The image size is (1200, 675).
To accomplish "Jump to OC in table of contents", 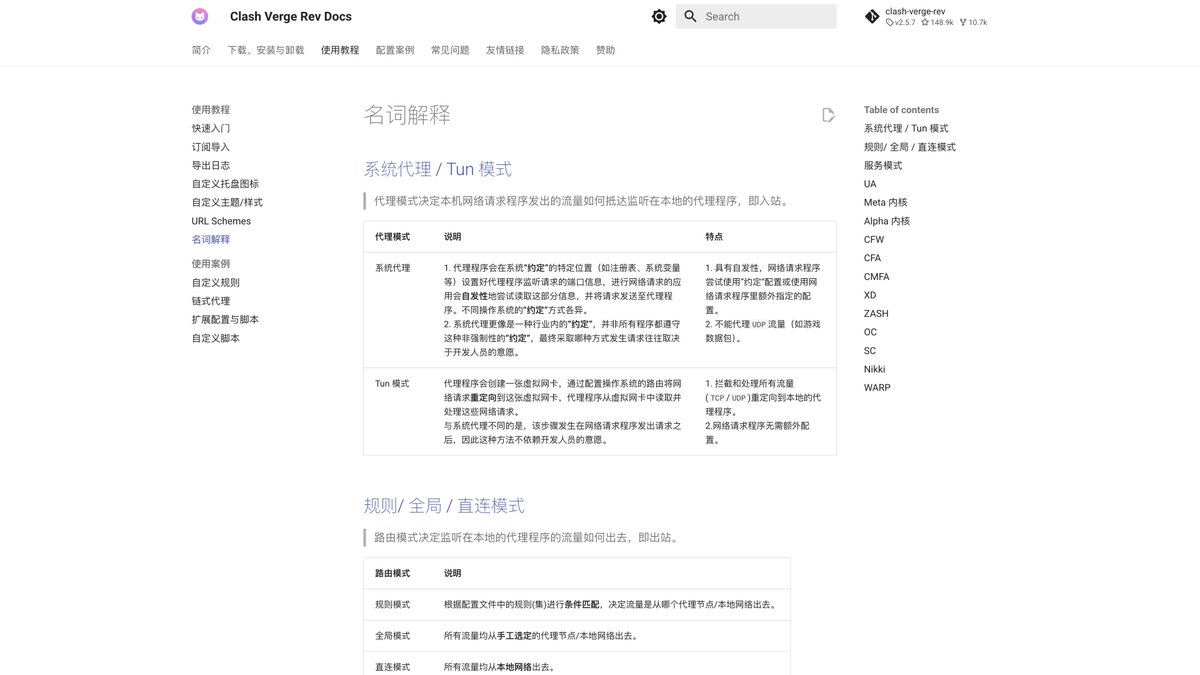I will point(871,332).
